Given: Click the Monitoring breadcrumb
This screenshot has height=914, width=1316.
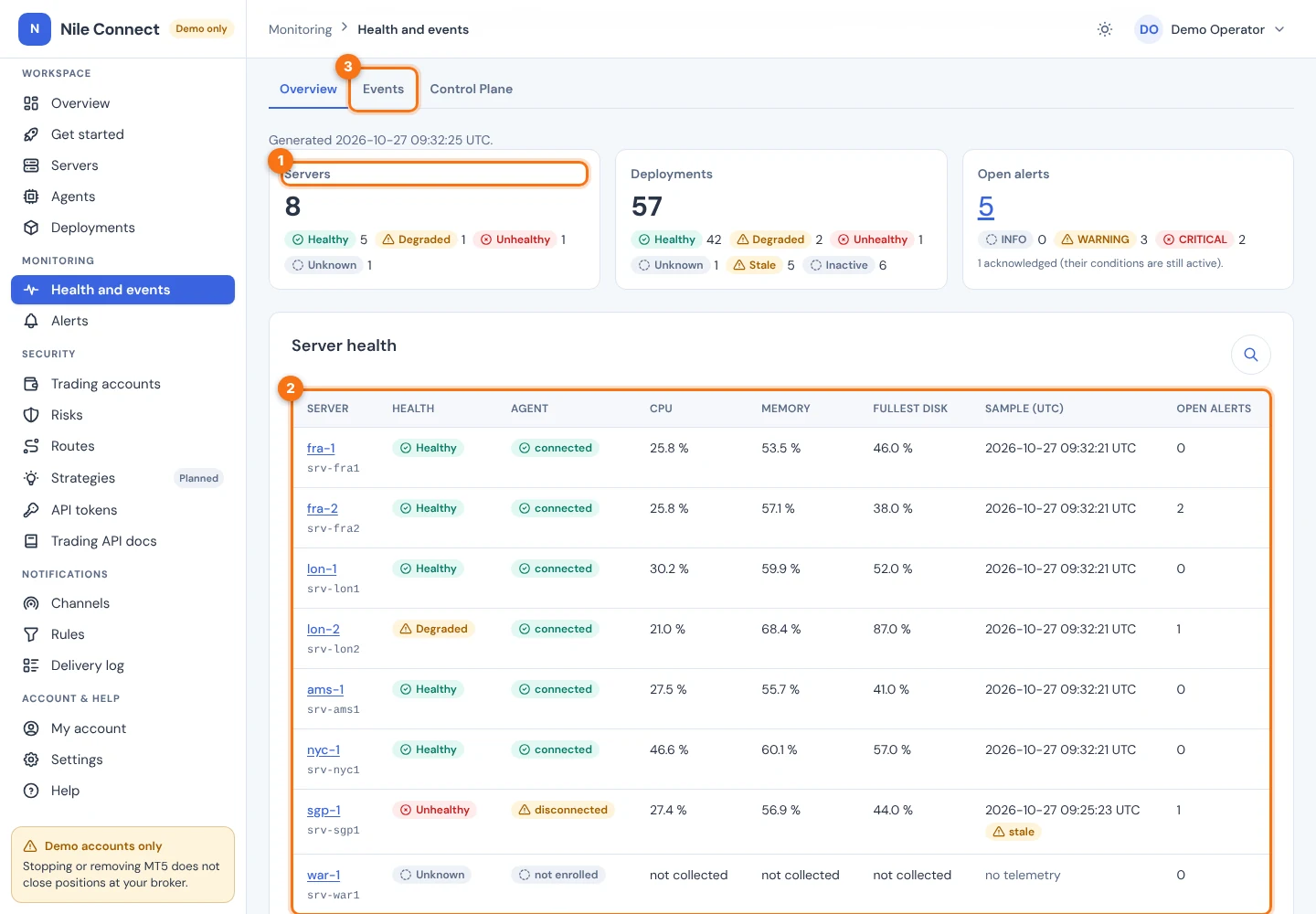Looking at the screenshot, I should [x=300, y=29].
